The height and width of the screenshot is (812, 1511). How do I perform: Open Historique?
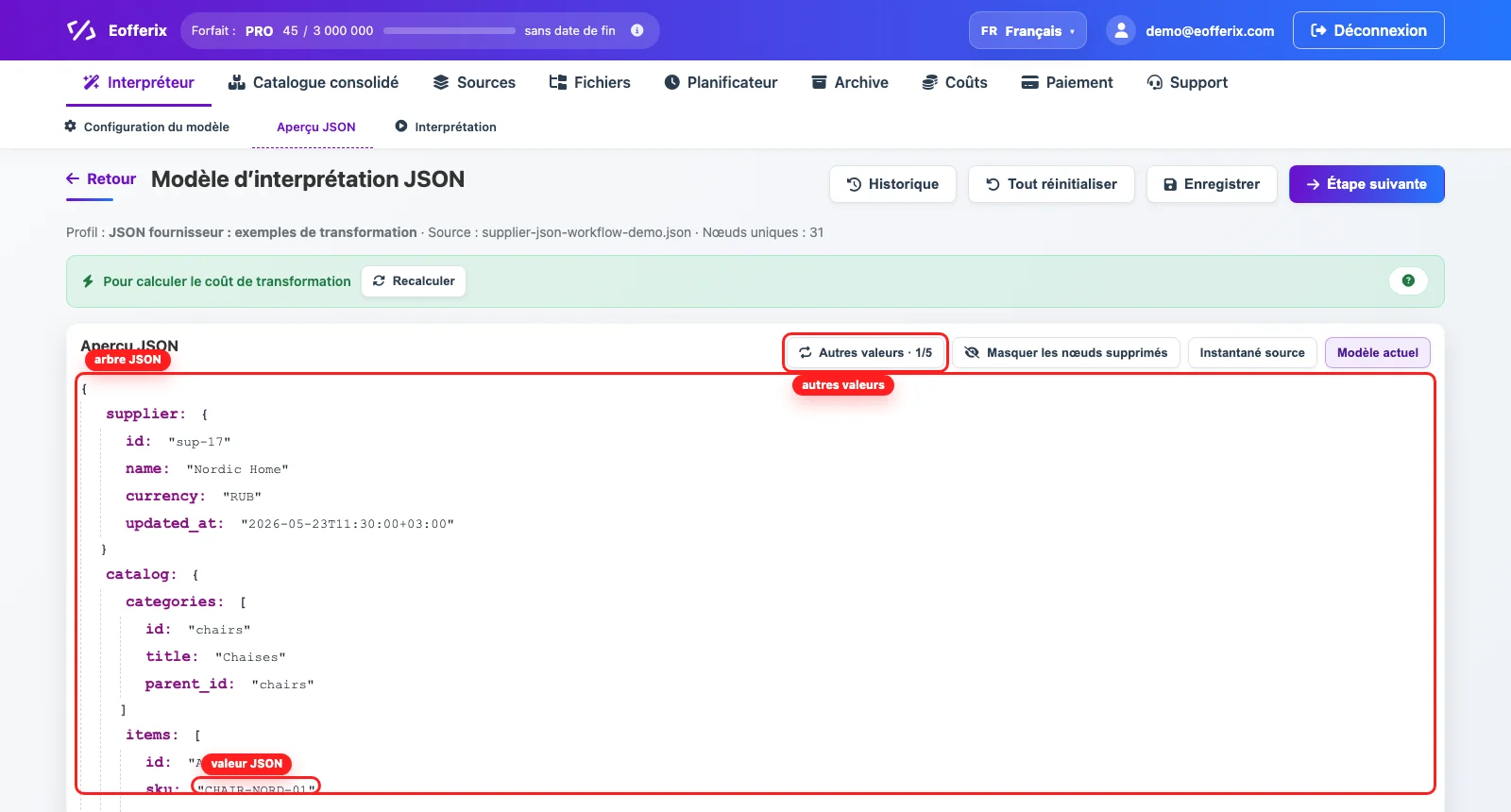pos(892,184)
